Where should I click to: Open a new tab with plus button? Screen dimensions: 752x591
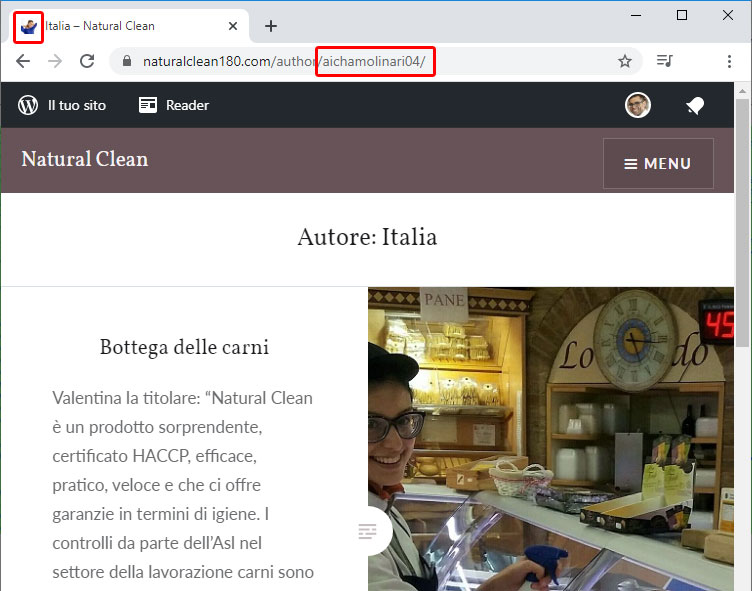click(271, 26)
